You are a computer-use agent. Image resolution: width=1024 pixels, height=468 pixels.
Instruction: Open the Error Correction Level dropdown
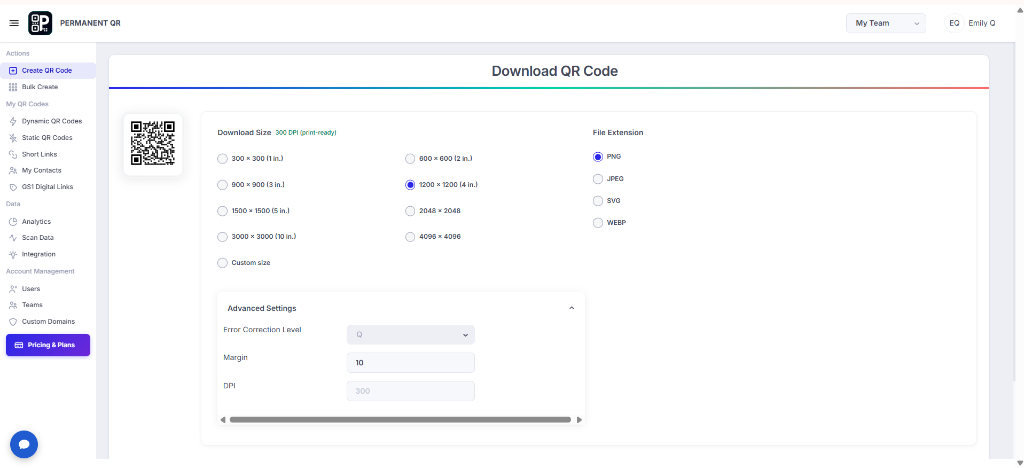(x=411, y=335)
